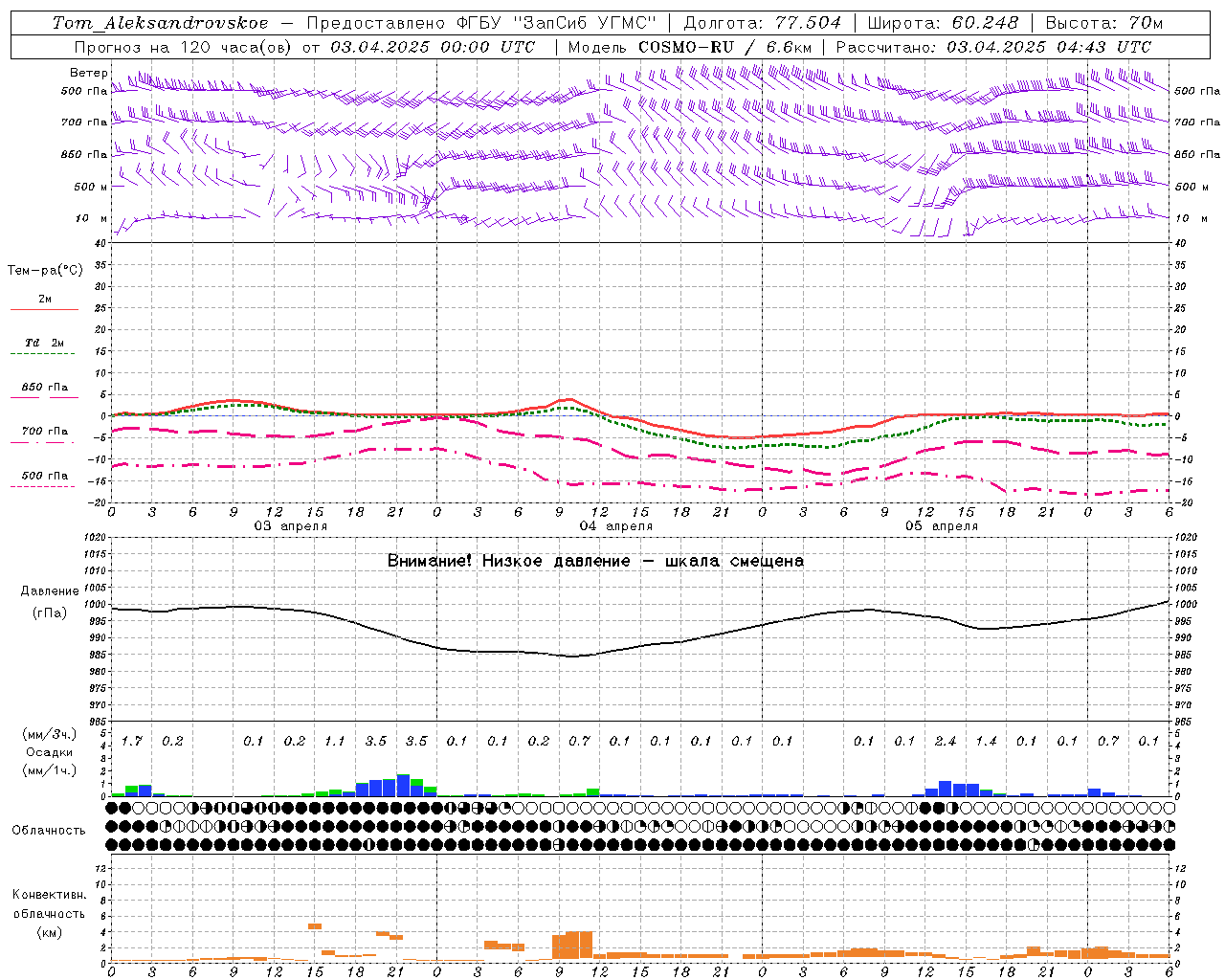Screen dimensions: 1225x980
Task: Click the "Давление" pressure panel label
Action: (50, 591)
